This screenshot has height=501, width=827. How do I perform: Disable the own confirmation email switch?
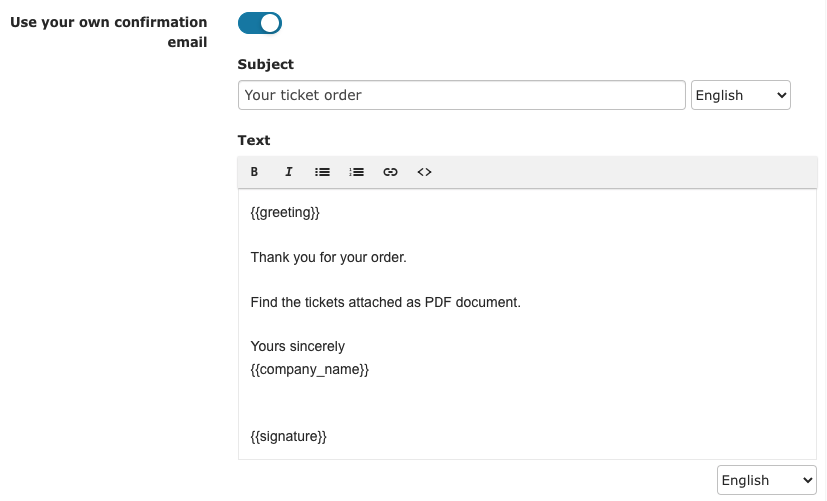point(260,23)
